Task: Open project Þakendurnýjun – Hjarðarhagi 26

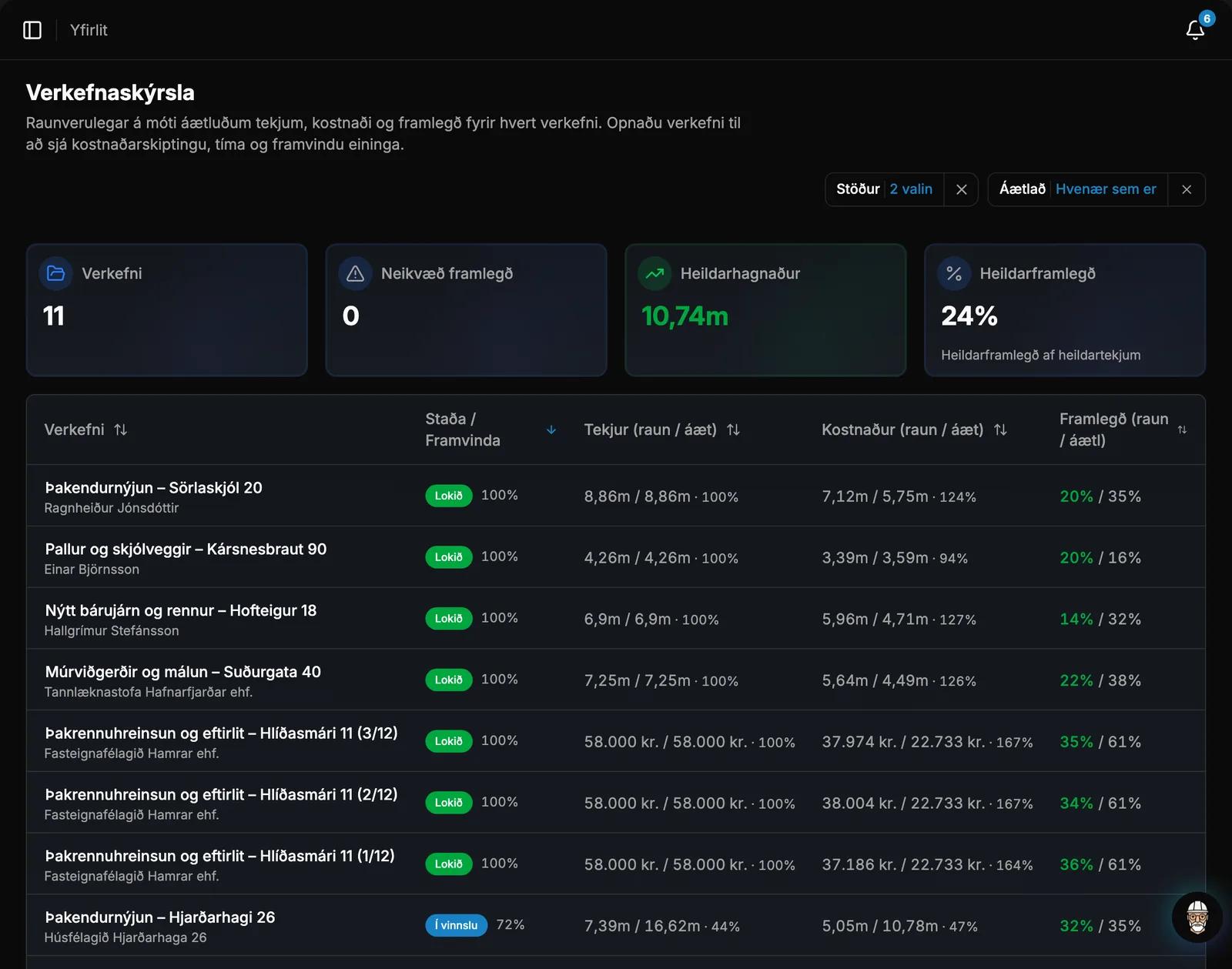Action: 159,917
